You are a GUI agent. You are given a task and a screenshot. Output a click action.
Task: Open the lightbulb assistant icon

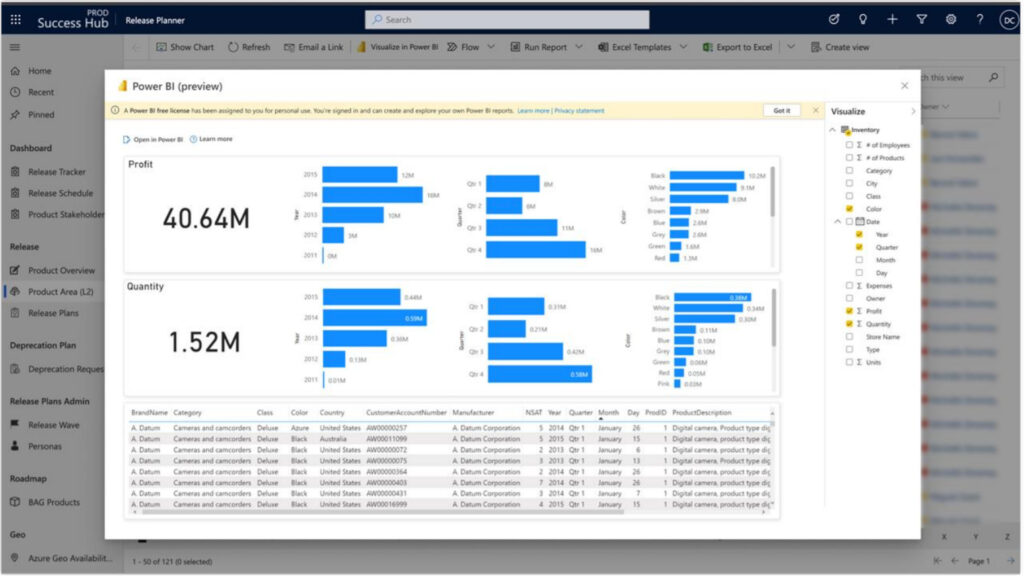(x=863, y=20)
